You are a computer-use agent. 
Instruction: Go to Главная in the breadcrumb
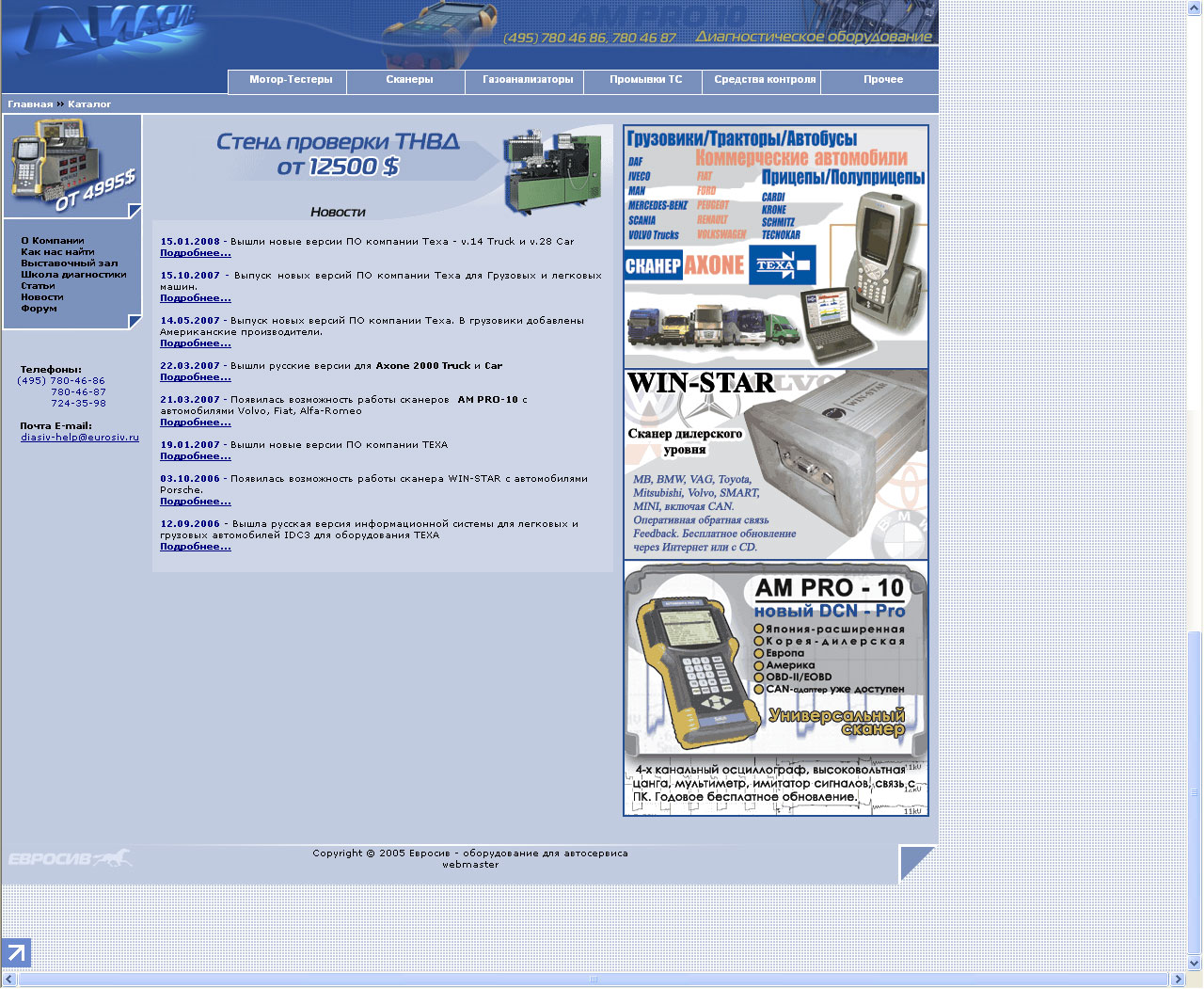[x=30, y=104]
